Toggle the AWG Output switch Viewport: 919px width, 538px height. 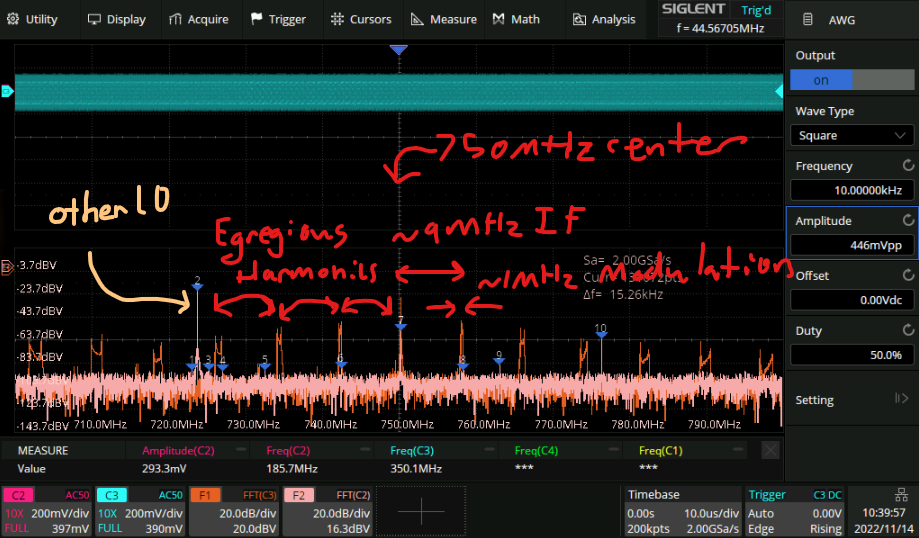click(x=851, y=80)
